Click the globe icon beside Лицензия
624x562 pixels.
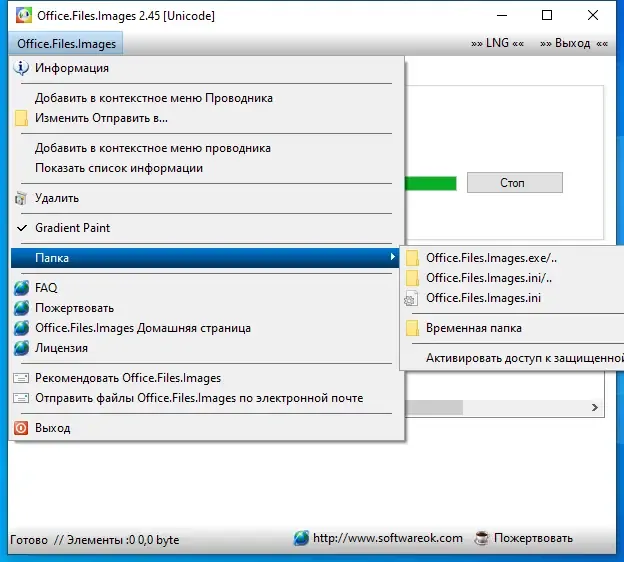click(21, 347)
